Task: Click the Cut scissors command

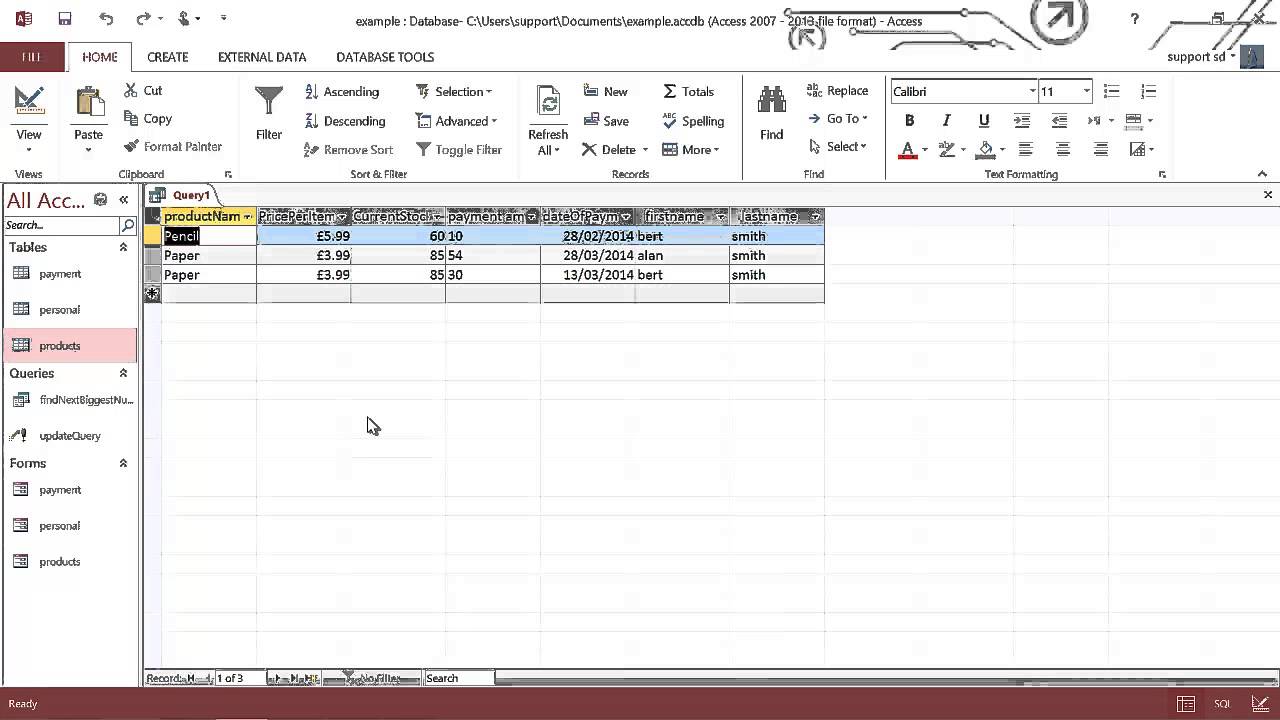Action: (x=143, y=90)
